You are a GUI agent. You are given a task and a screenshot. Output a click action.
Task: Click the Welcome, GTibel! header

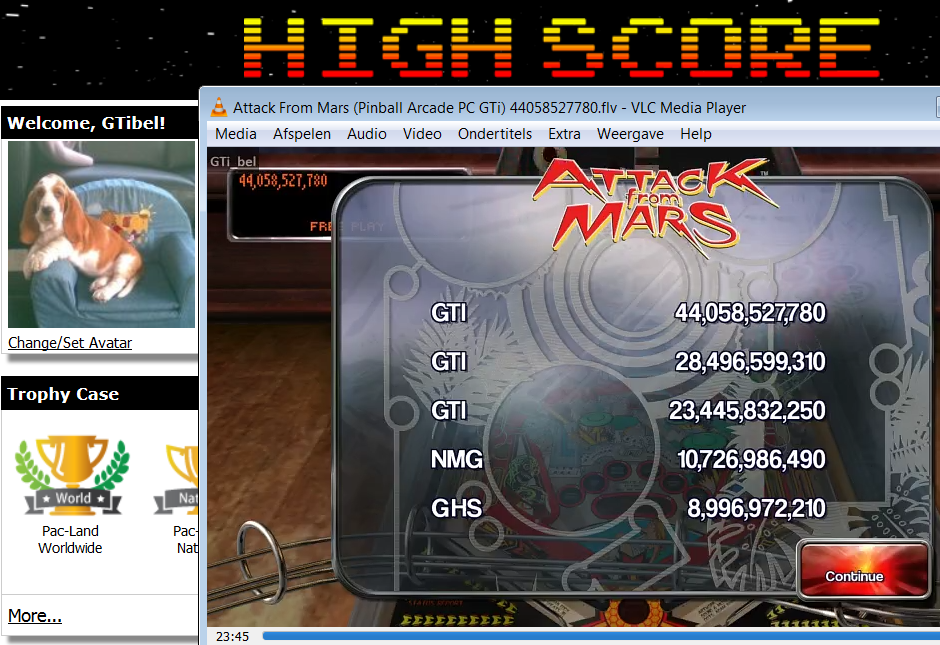(86, 123)
